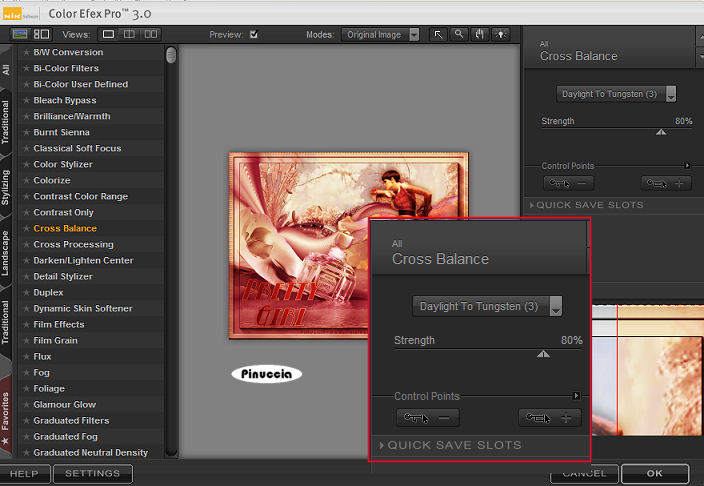Click the plus control point button in enlarged inset
704x486 pixels.
pyautogui.click(x=550, y=418)
